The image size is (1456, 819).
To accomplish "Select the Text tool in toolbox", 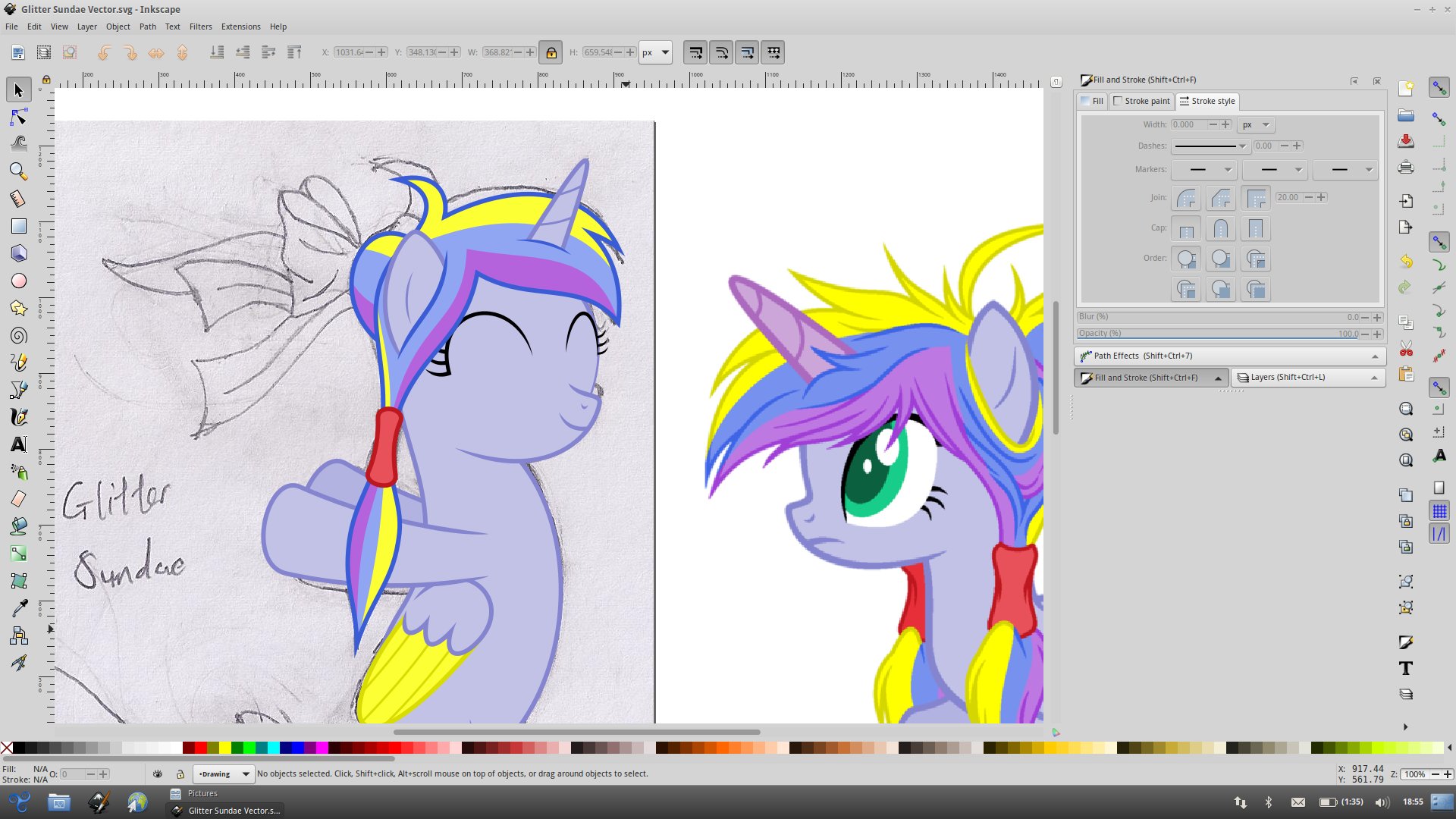I will [x=18, y=444].
